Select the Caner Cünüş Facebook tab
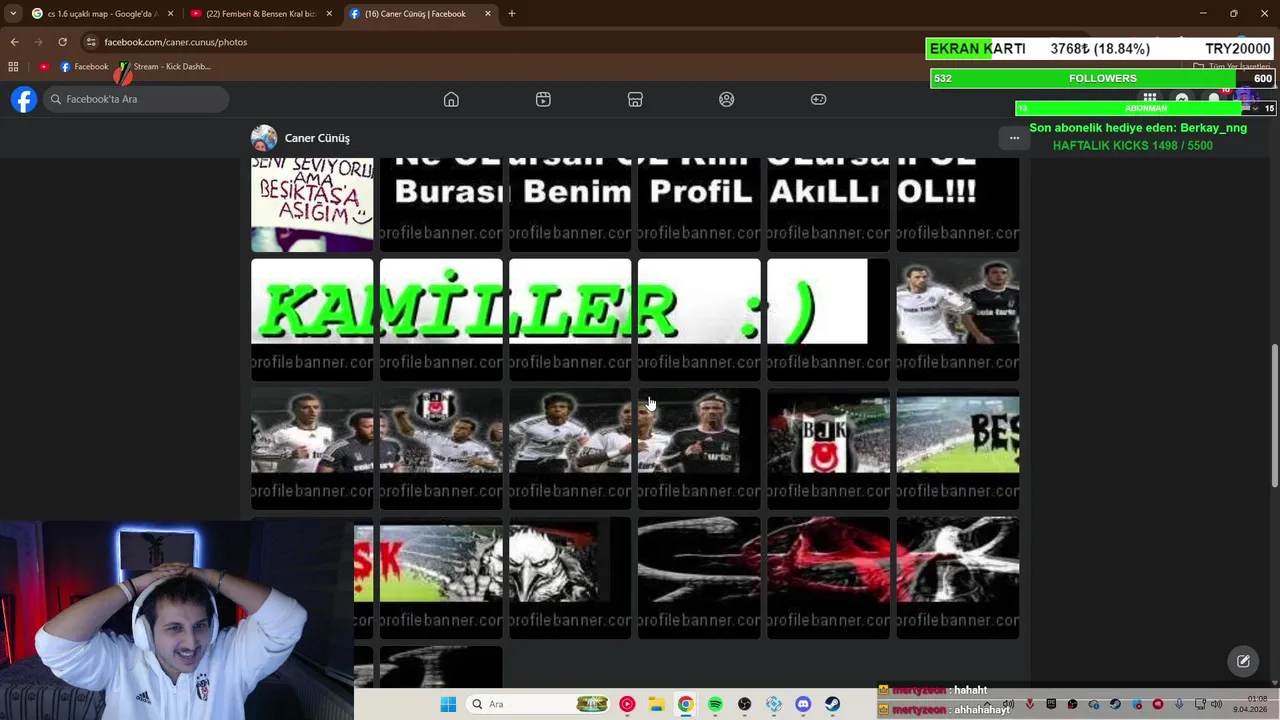 tap(420, 14)
